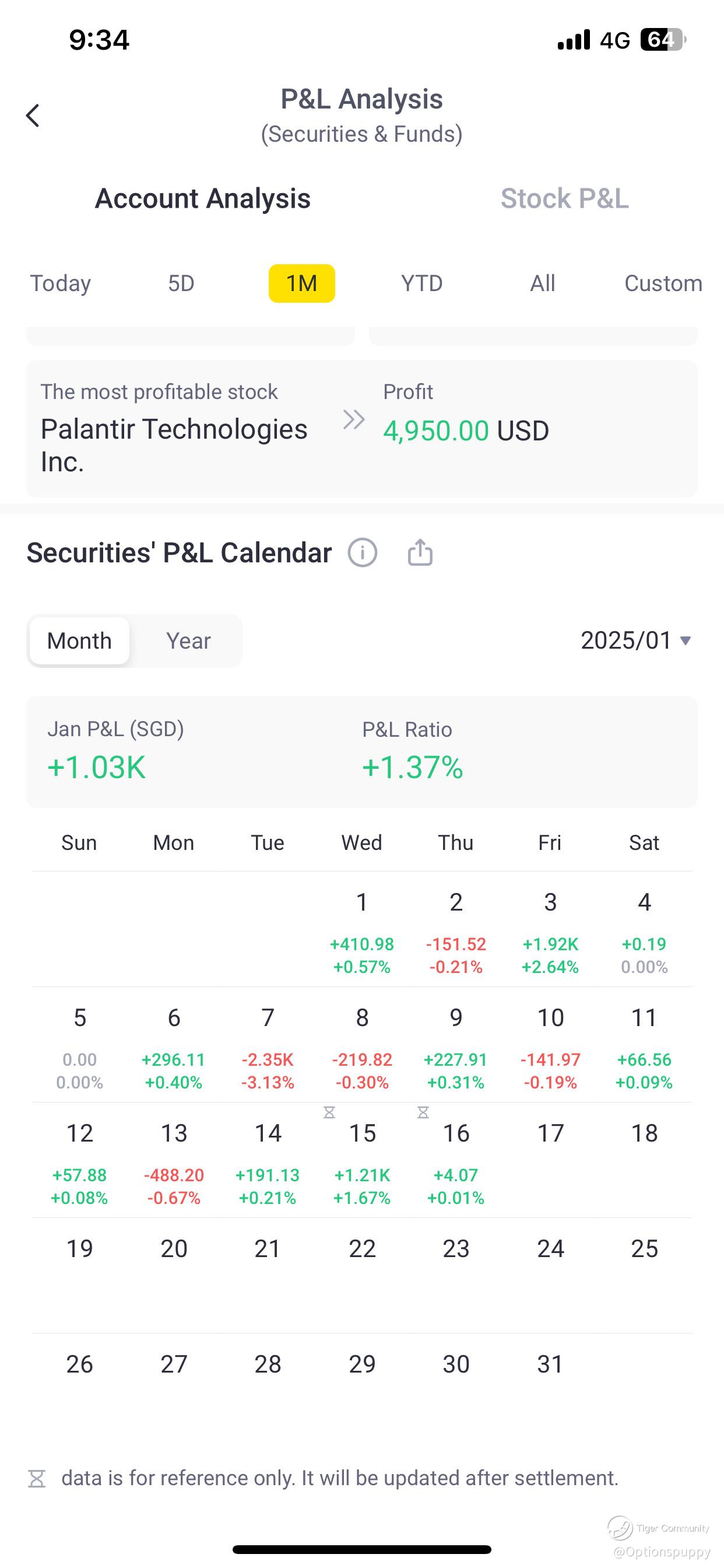Tap the double-chevron beside Palantir Technologies
Image resolution: width=724 pixels, height=1568 pixels.
tap(353, 419)
